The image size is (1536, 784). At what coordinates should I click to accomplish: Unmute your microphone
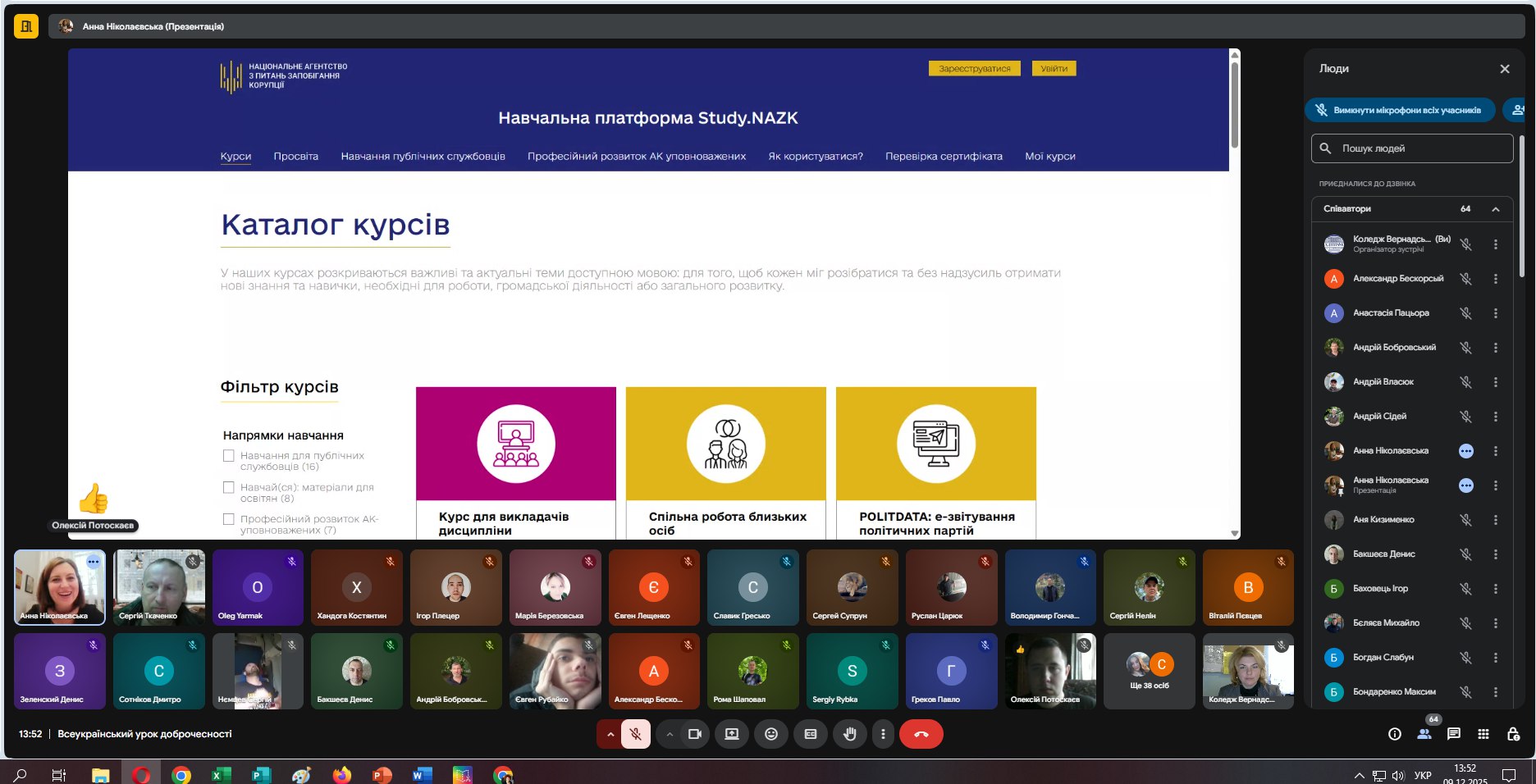coord(635,734)
